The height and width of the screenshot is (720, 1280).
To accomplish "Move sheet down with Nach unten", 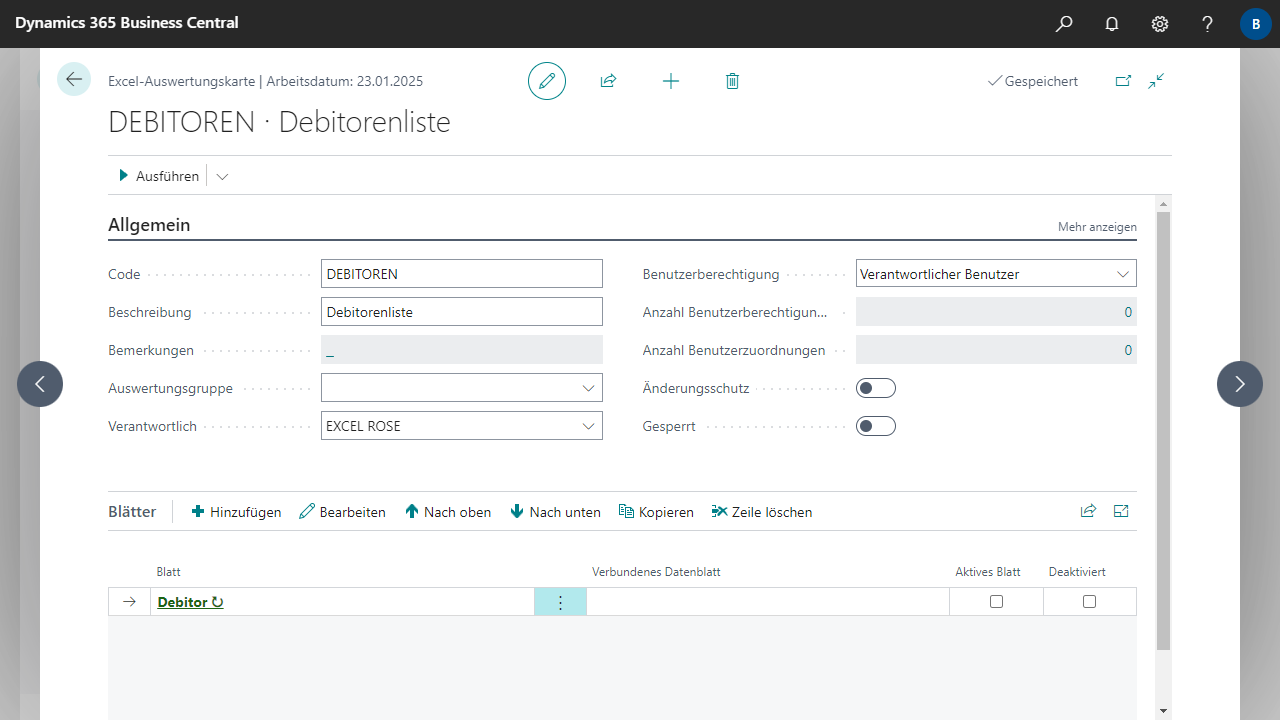I will tap(555, 512).
